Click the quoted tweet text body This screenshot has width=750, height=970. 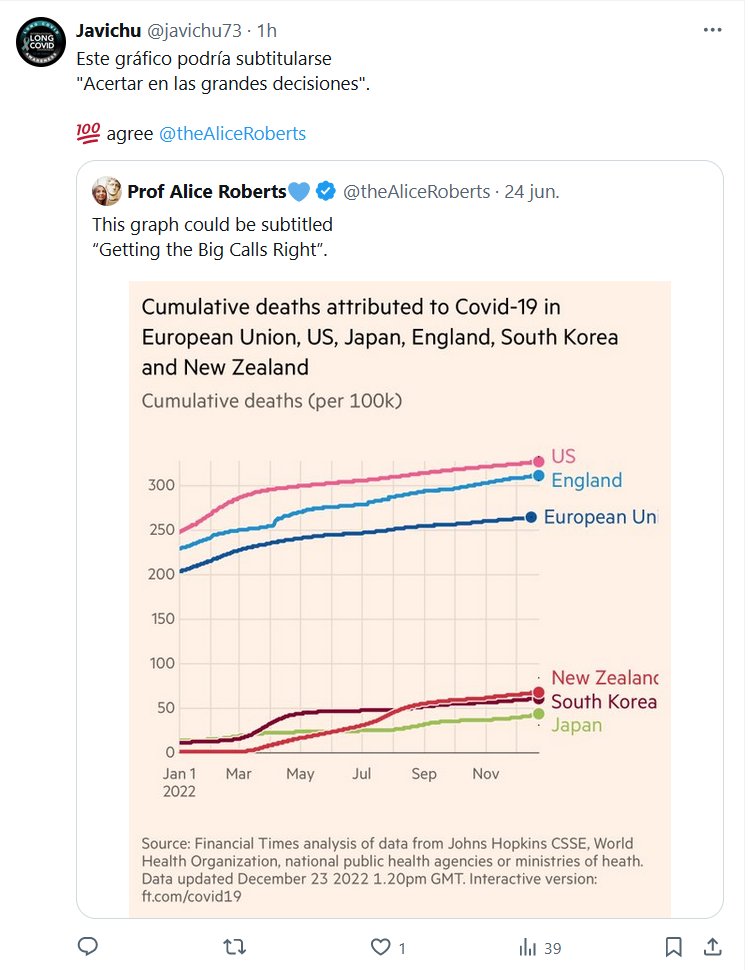212,236
